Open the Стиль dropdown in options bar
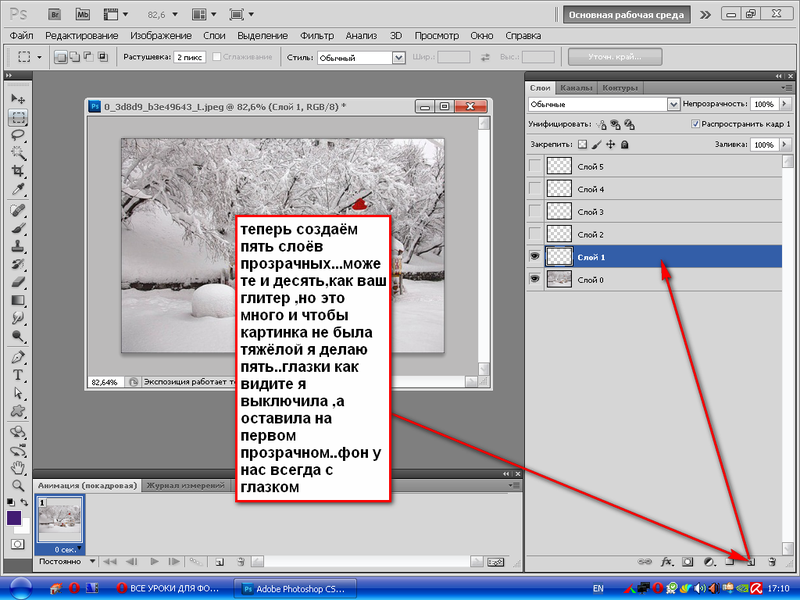 click(x=361, y=58)
